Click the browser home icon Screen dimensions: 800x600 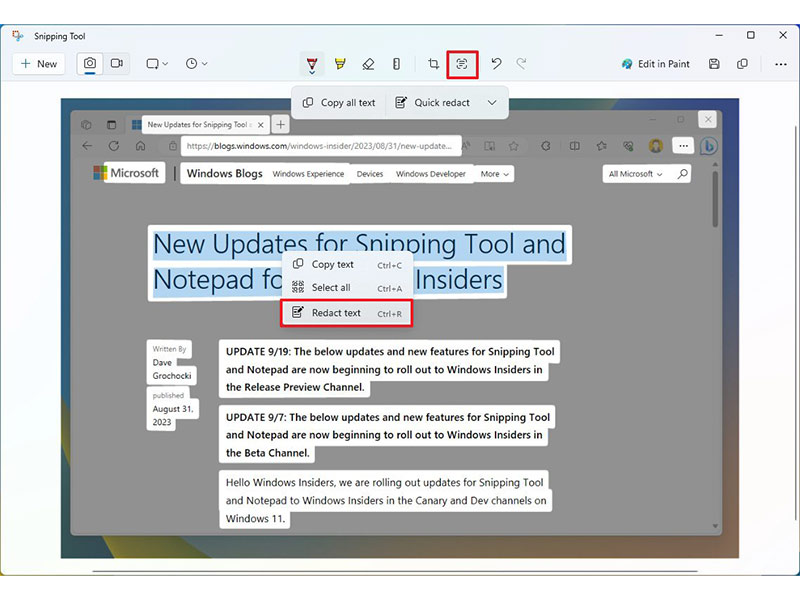(140, 146)
